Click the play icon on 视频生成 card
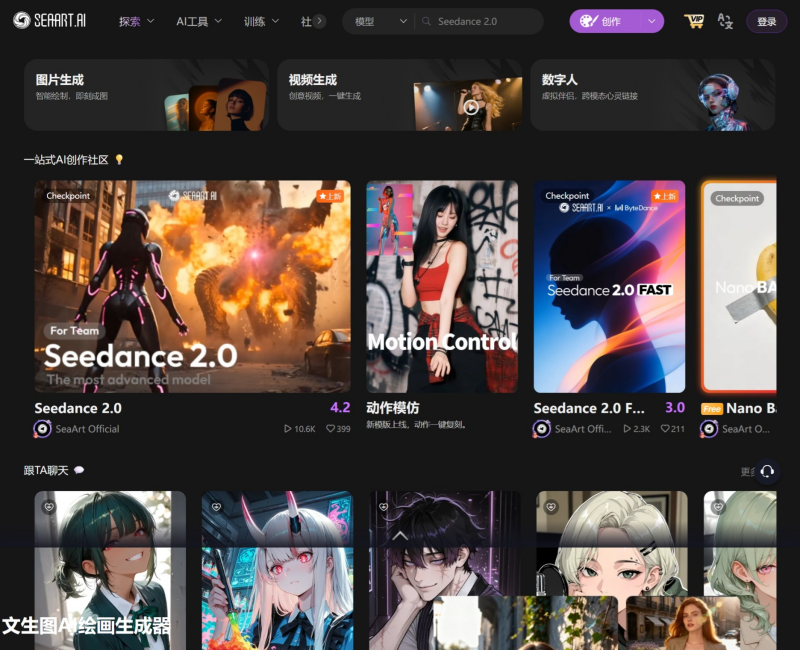Image resolution: width=800 pixels, height=650 pixels. click(x=470, y=107)
